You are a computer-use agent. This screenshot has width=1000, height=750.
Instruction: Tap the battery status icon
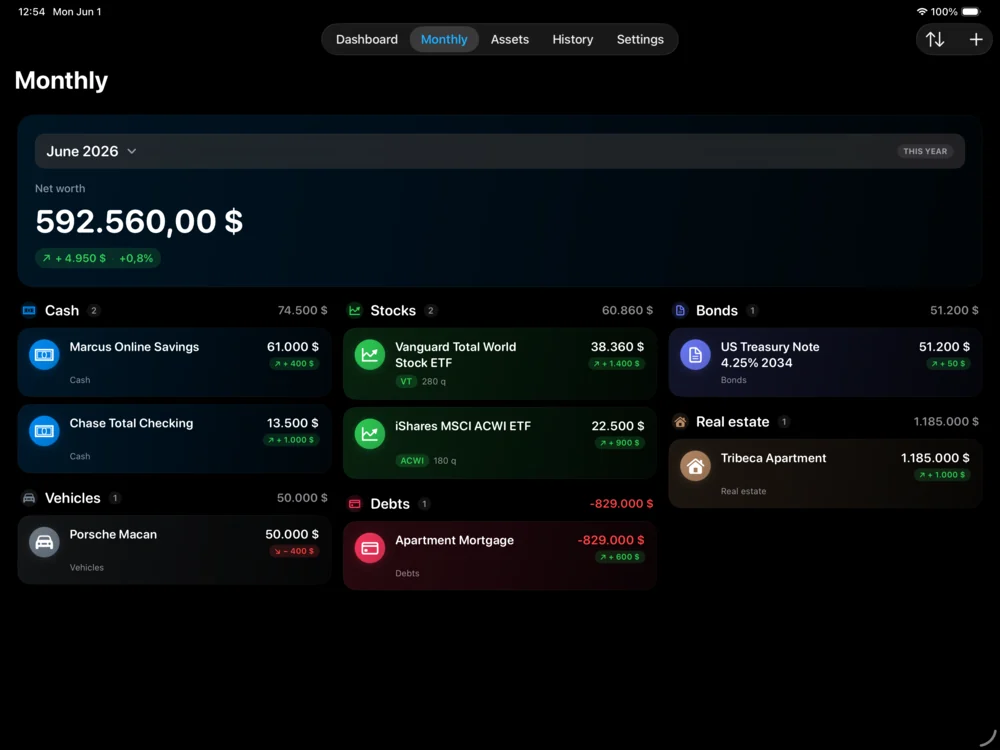click(971, 11)
